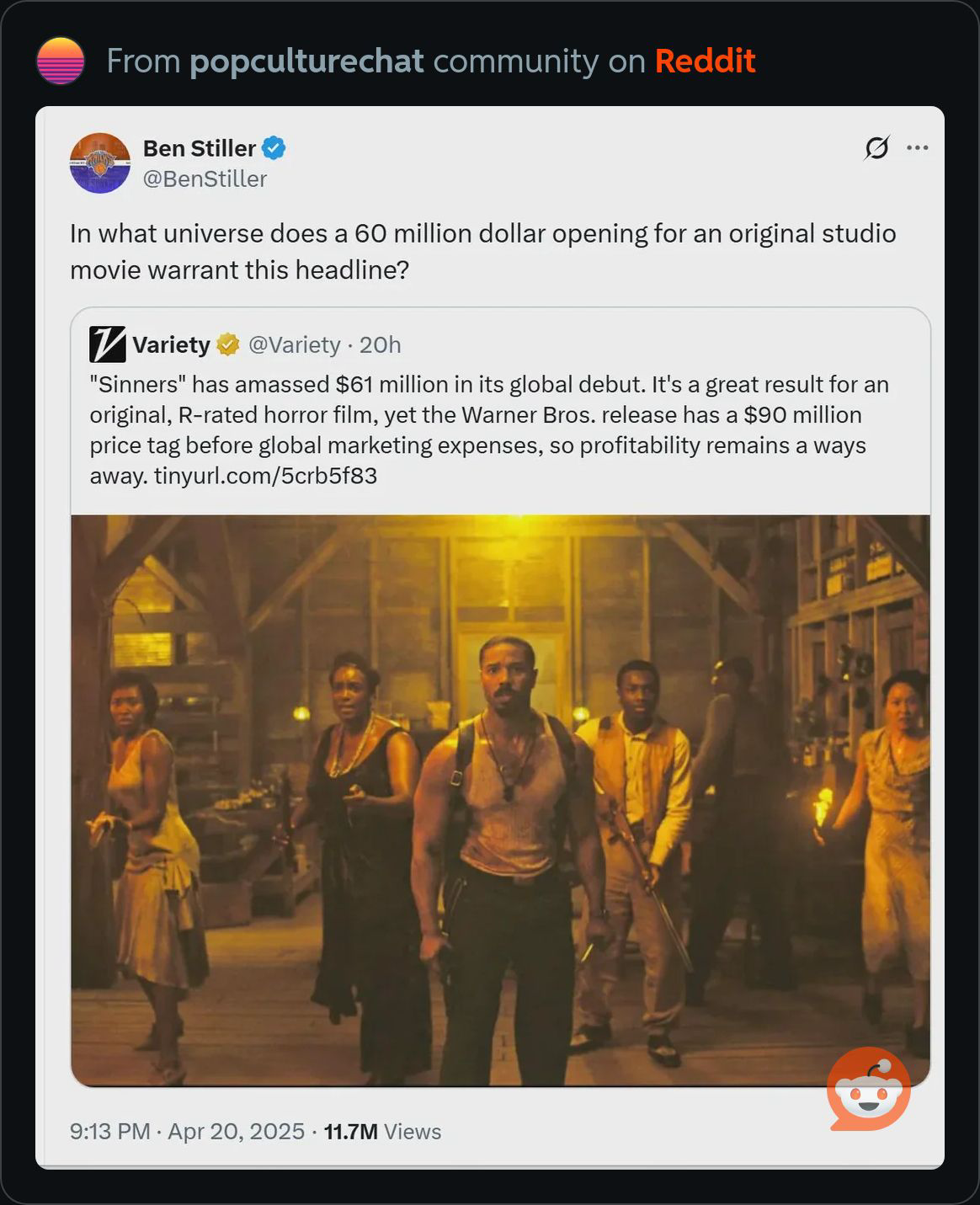The width and height of the screenshot is (980, 1205).
Task: Click the popculturechat community avatar icon
Action: point(61,61)
